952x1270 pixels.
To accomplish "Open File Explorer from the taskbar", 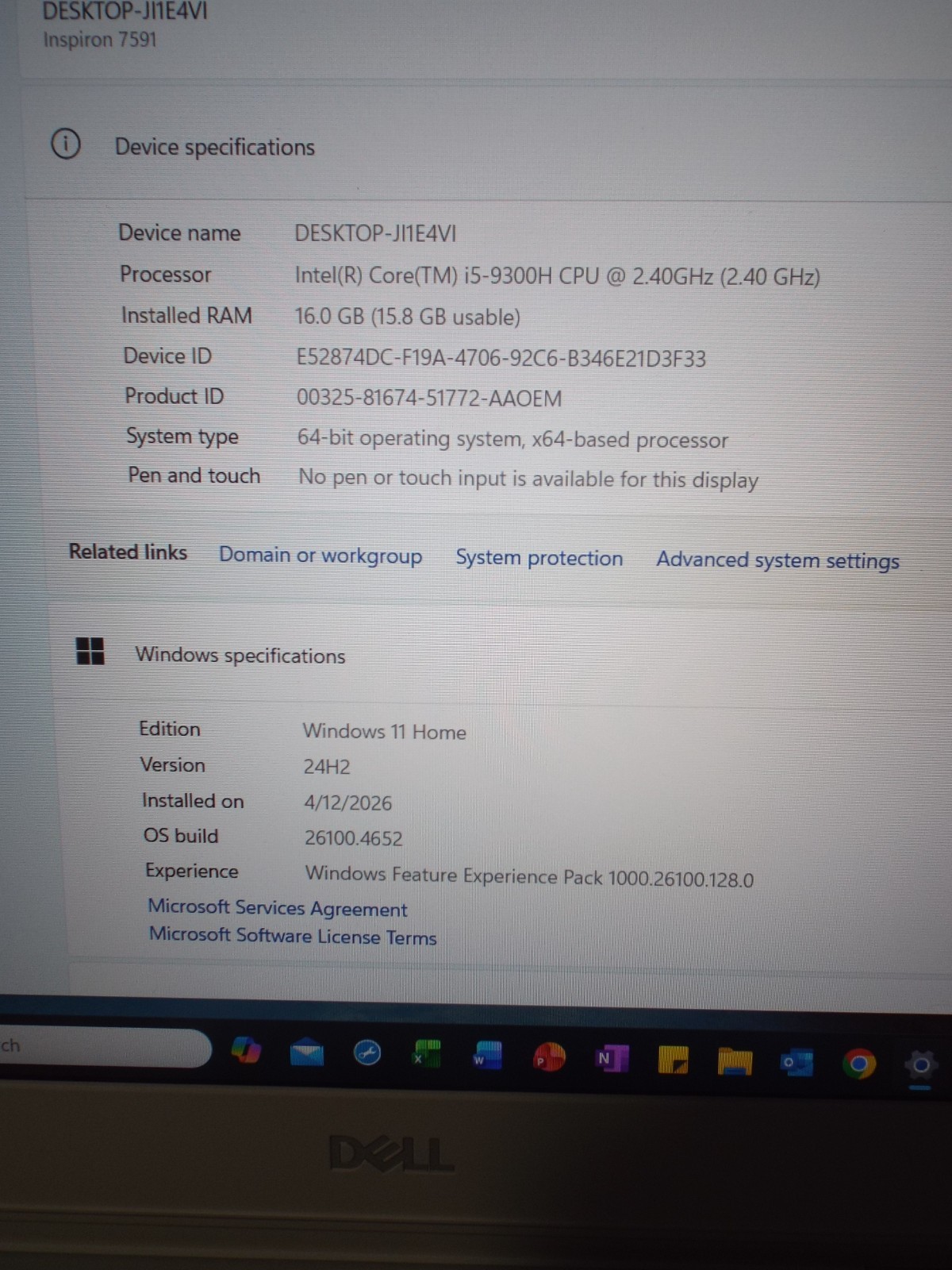I will 735,1061.
